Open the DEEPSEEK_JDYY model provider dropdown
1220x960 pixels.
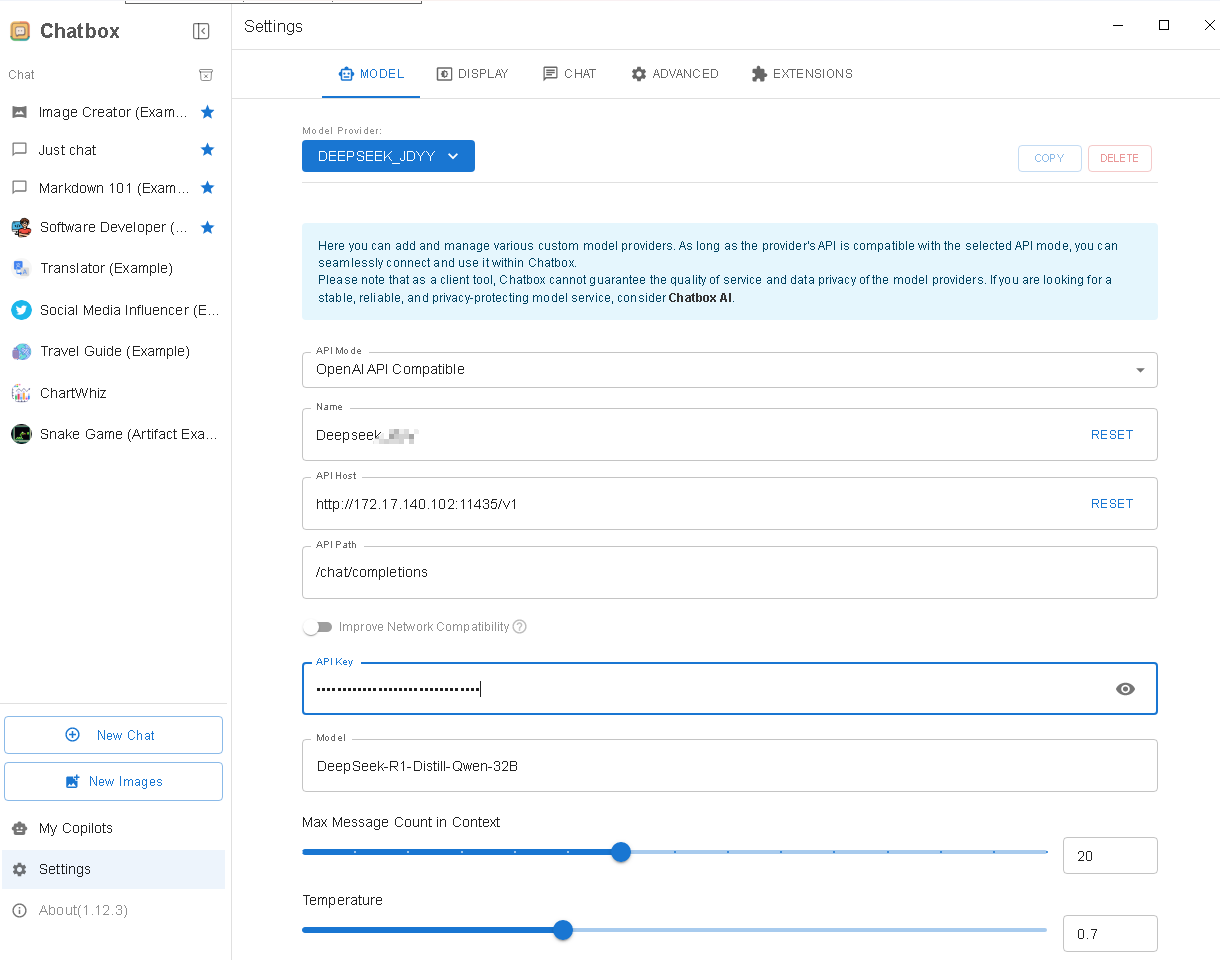point(388,156)
